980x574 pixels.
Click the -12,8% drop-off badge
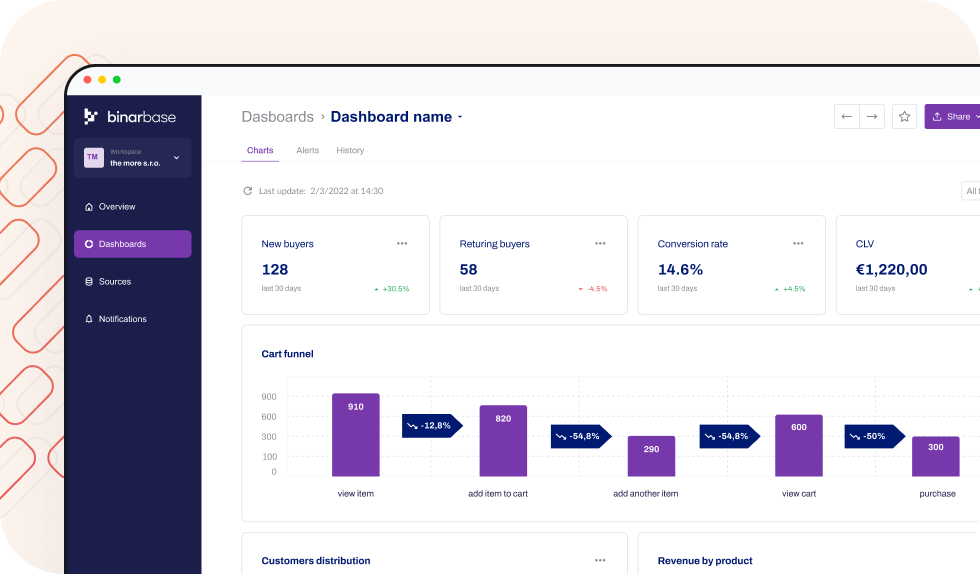(x=432, y=426)
